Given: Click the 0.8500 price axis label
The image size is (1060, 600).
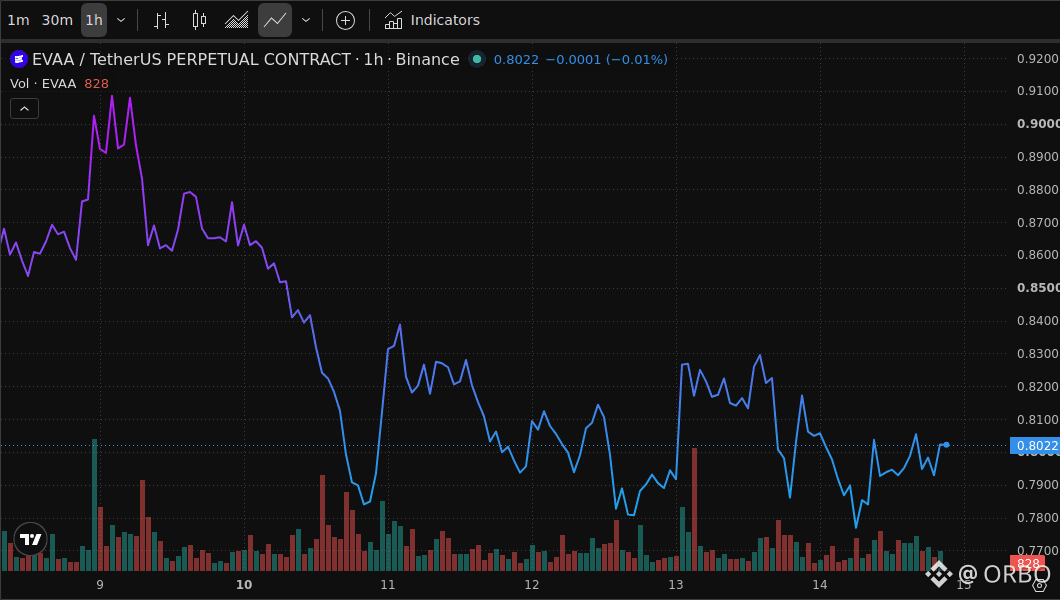Looking at the screenshot, I should pos(1038,288).
